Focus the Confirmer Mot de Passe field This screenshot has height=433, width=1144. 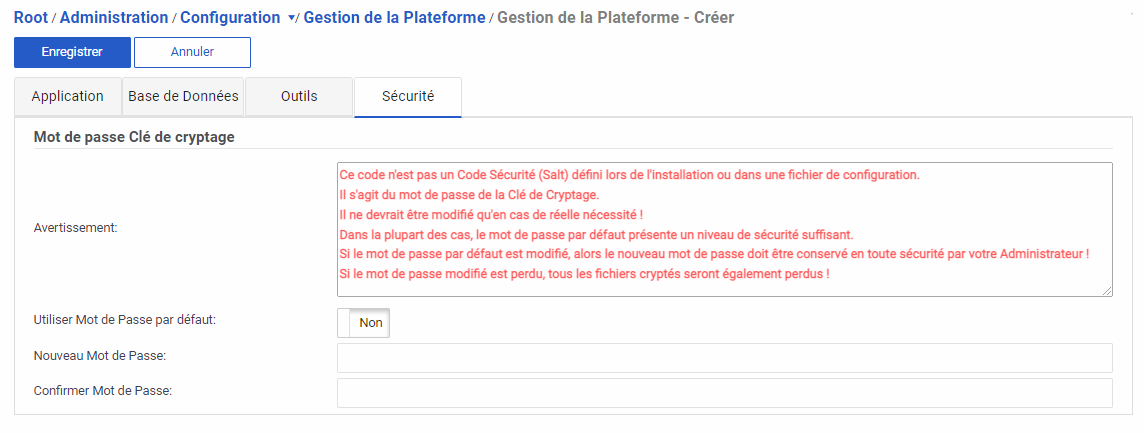pos(725,392)
